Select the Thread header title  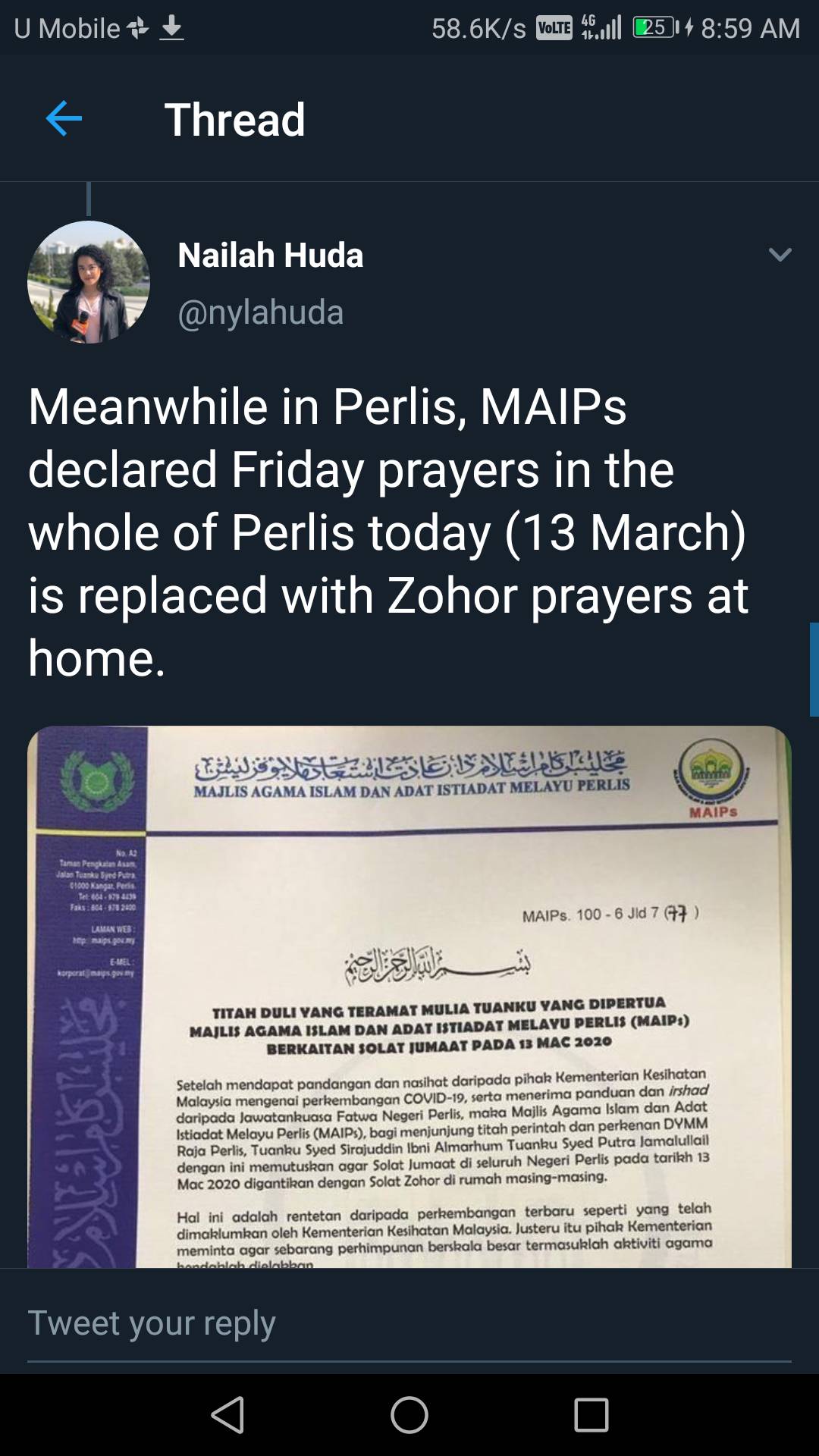pos(235,120)
